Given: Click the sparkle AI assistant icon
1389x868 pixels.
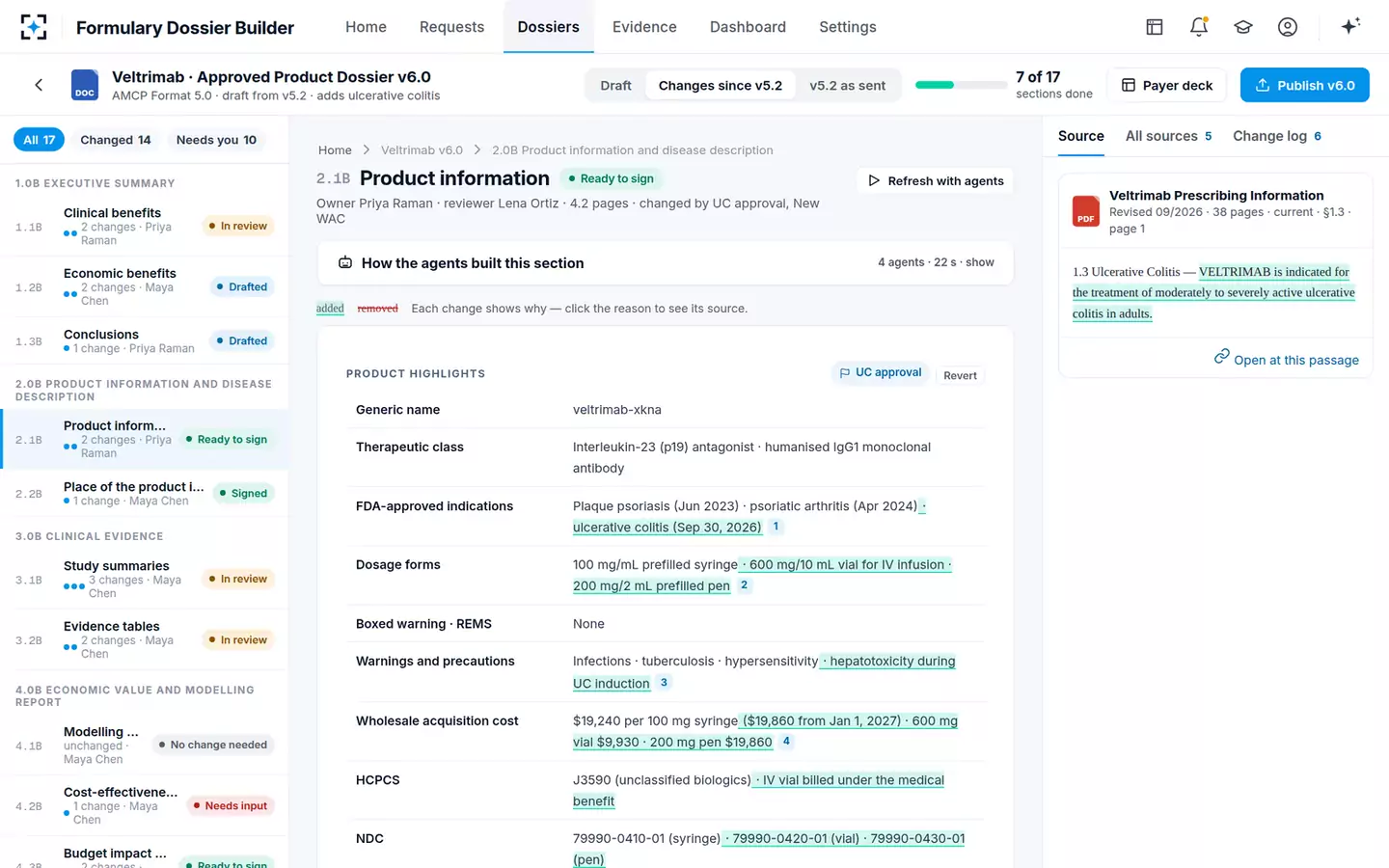Looking at the screenshot, I should 1350,26.
